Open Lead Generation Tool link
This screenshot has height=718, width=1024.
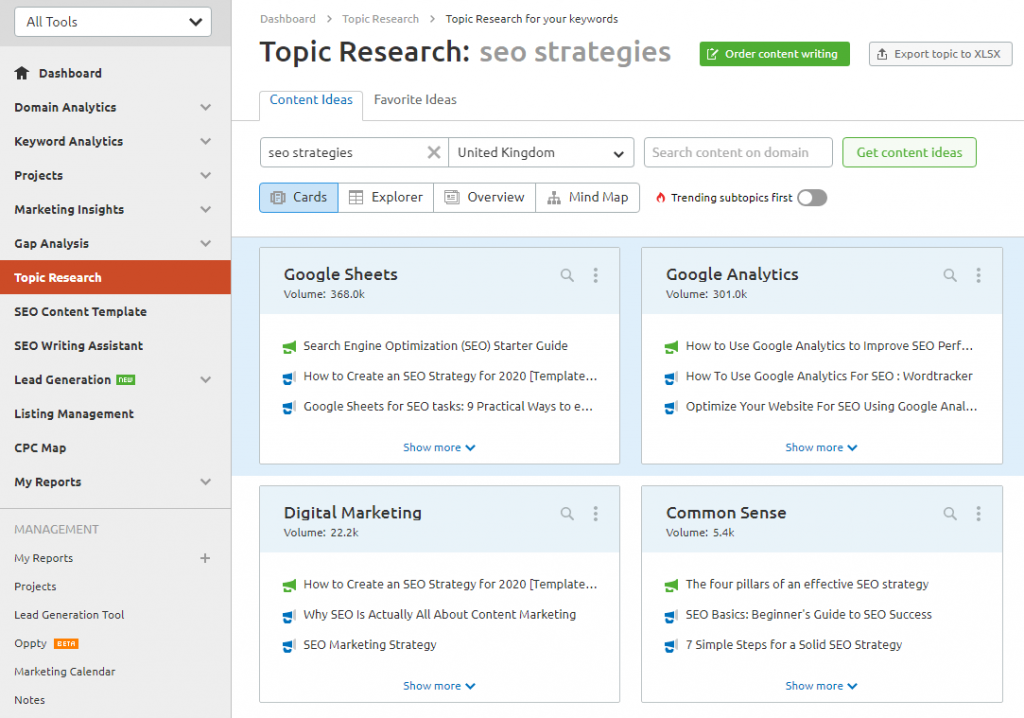(x=69, y=615)
